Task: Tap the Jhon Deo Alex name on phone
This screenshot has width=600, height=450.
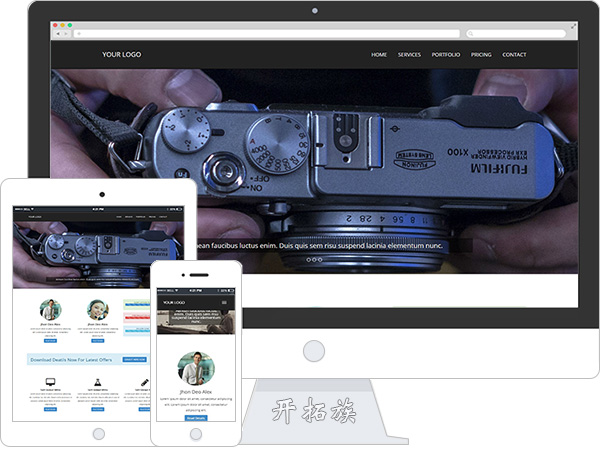Action: [x=196, y=392]
